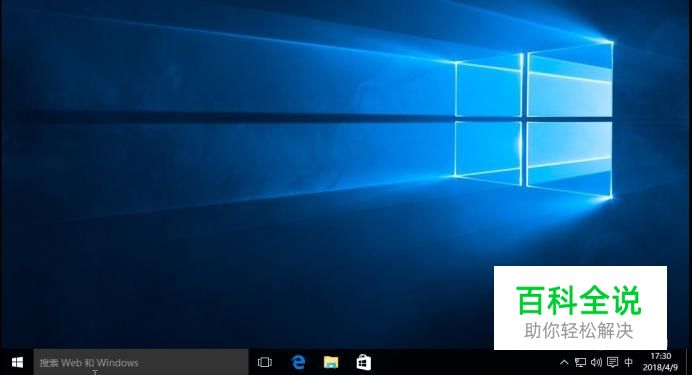Open Task View from the taskbar

point(265,362)
